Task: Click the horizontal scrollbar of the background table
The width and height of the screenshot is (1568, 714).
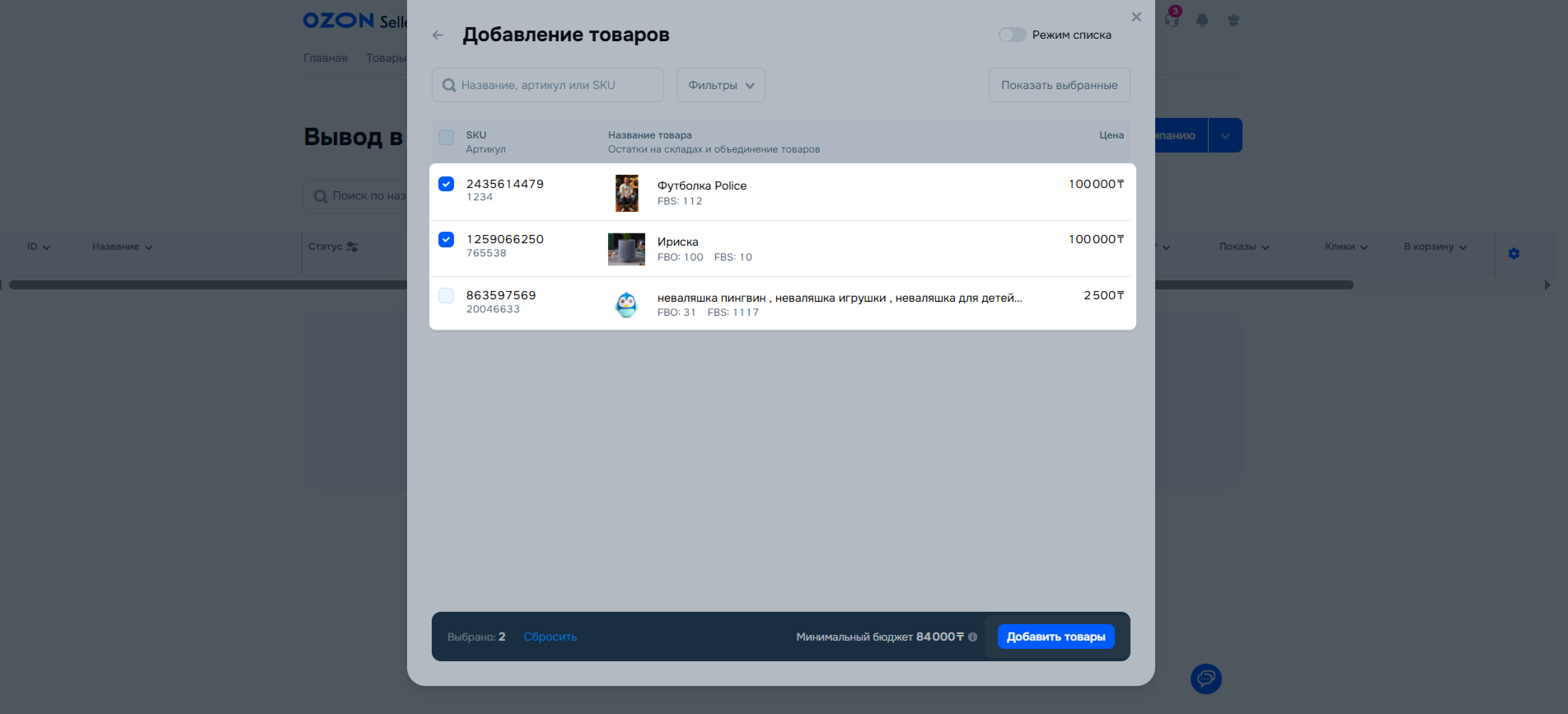Action: click(681, 285)
